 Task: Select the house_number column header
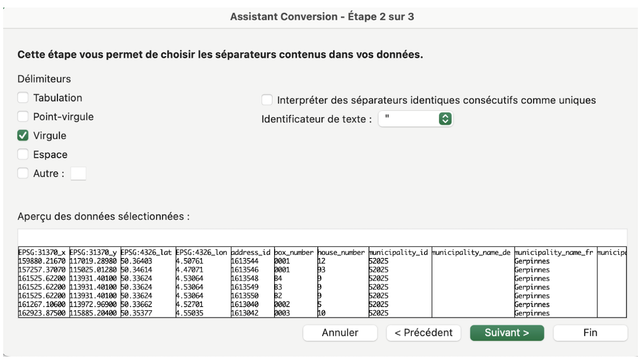(341, 252)
